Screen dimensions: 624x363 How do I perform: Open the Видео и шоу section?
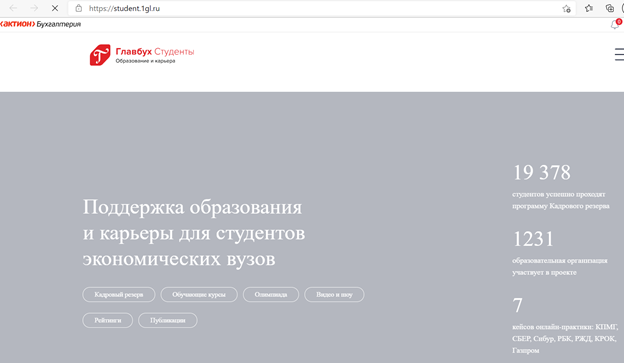coord(334,295)
